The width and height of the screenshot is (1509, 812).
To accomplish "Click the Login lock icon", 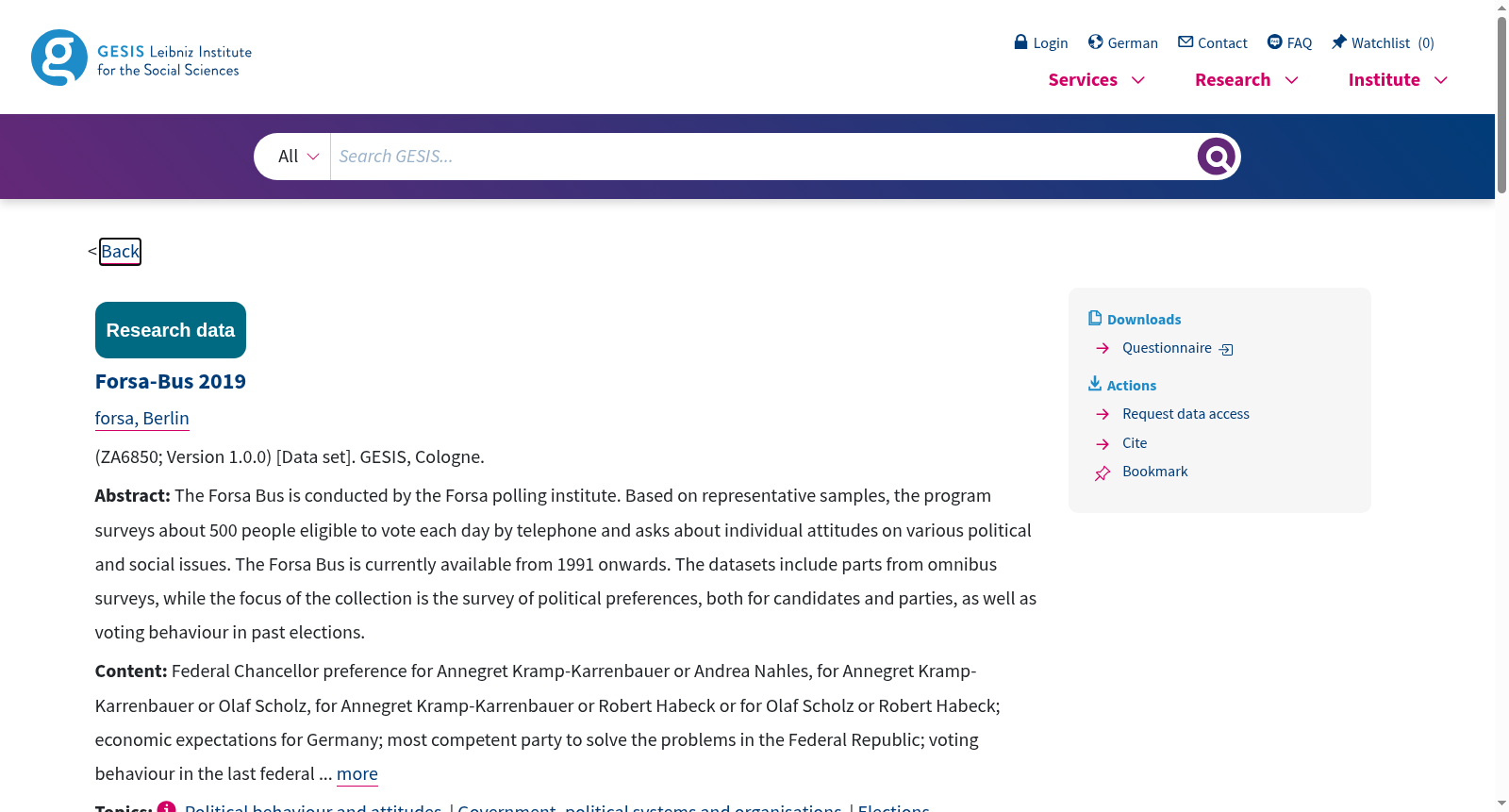I will click(1020, 41).
